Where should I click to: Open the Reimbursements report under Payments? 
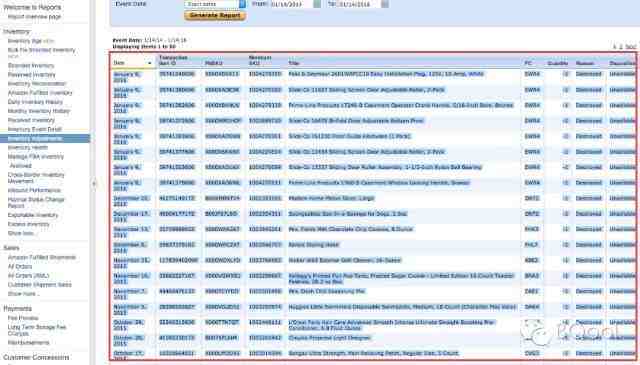click(x=29, y=343)
